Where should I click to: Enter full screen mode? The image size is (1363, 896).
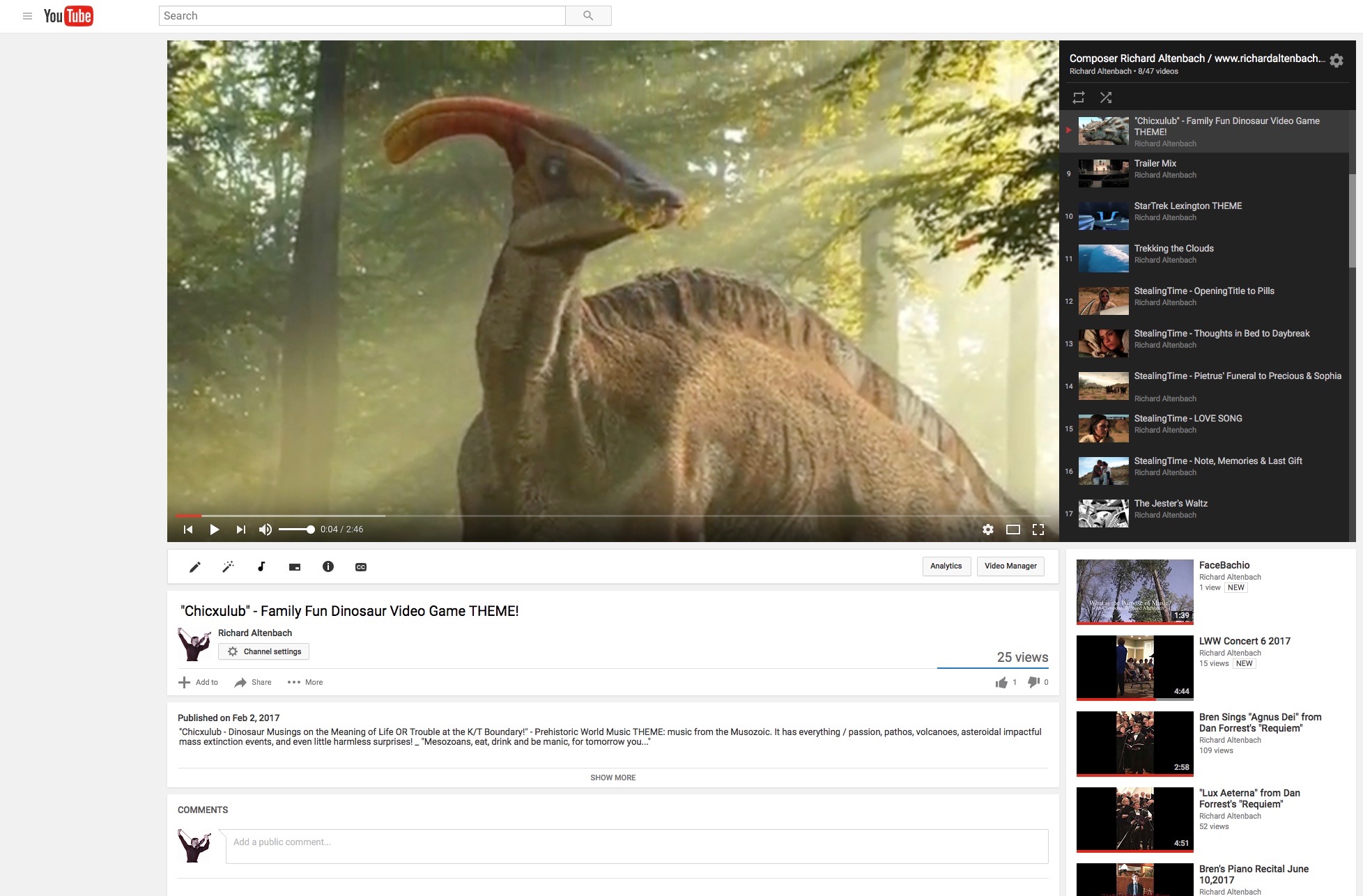pyautogui.click(x=1038, y=530)
